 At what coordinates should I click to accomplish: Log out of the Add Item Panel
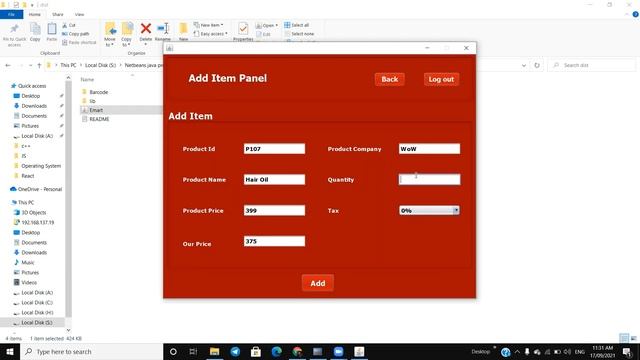pos(441,79)
